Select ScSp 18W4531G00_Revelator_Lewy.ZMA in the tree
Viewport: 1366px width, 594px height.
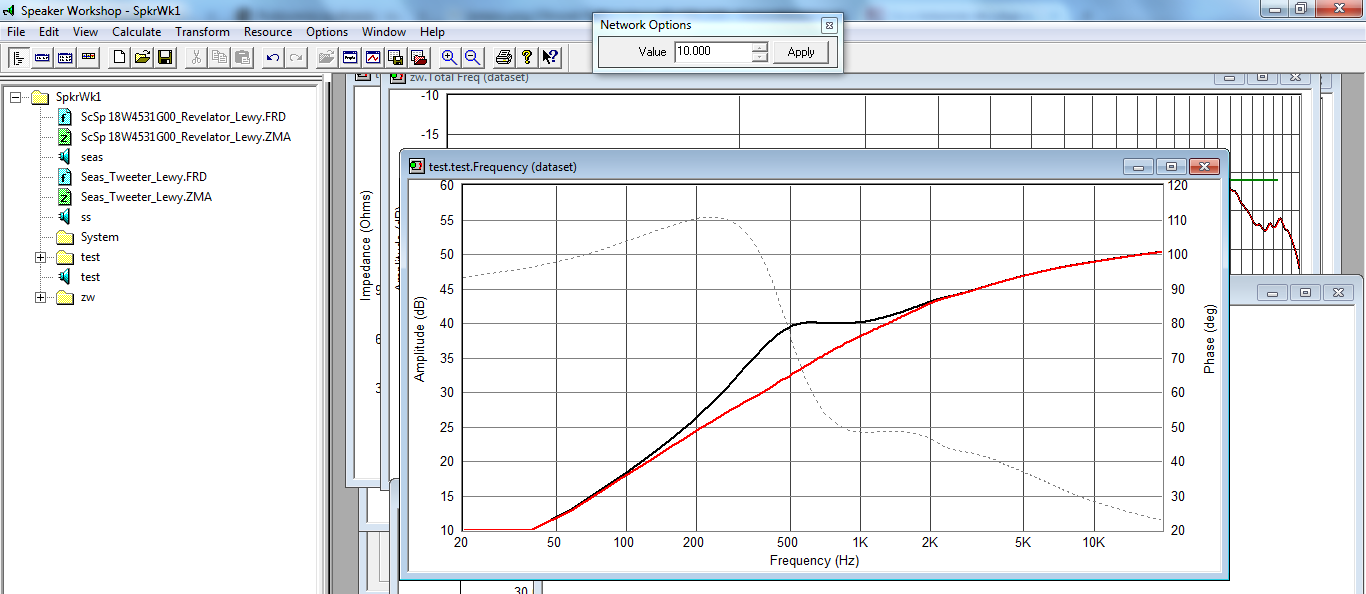tap(185, 137)
